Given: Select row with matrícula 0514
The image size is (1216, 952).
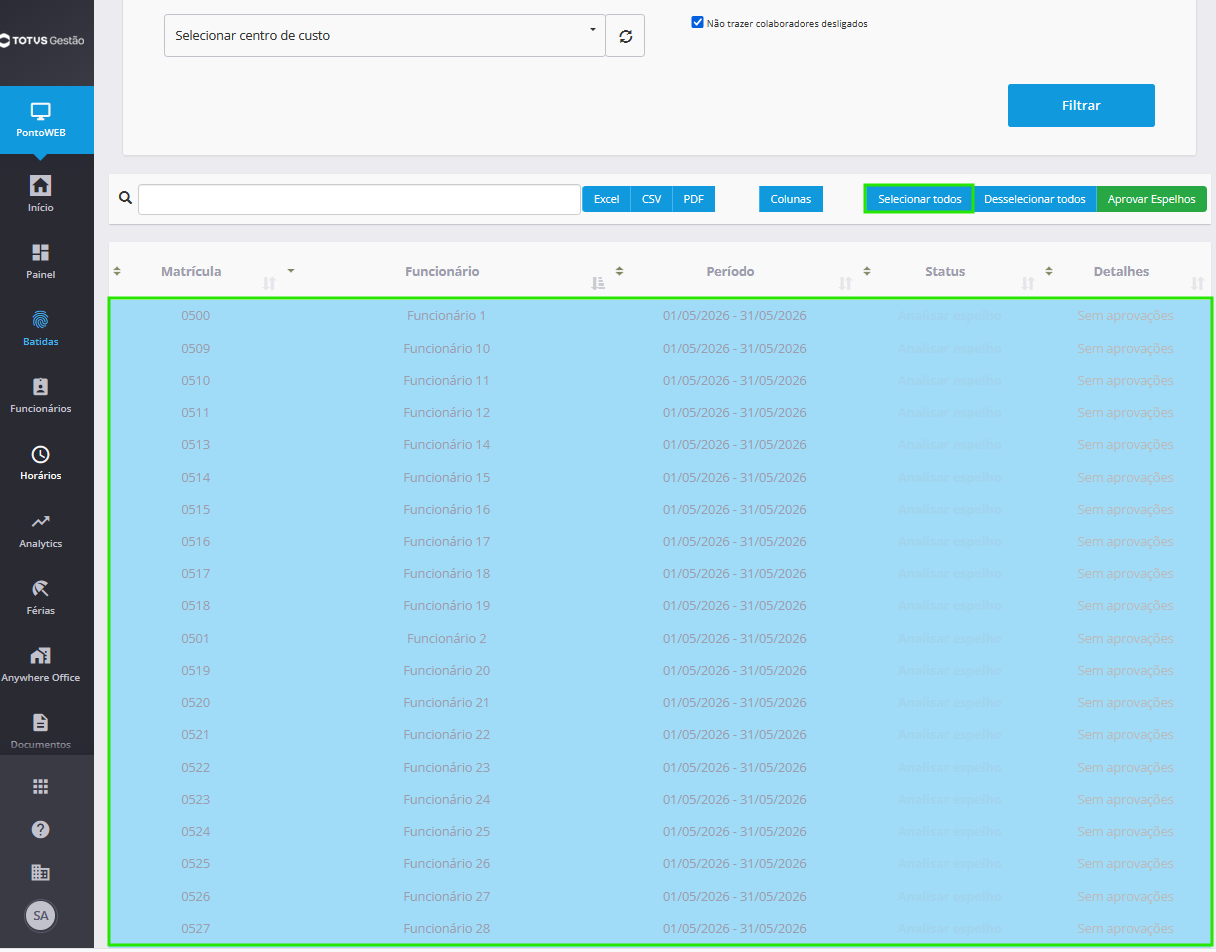Looking at the screenshot, I should (660, 477).
